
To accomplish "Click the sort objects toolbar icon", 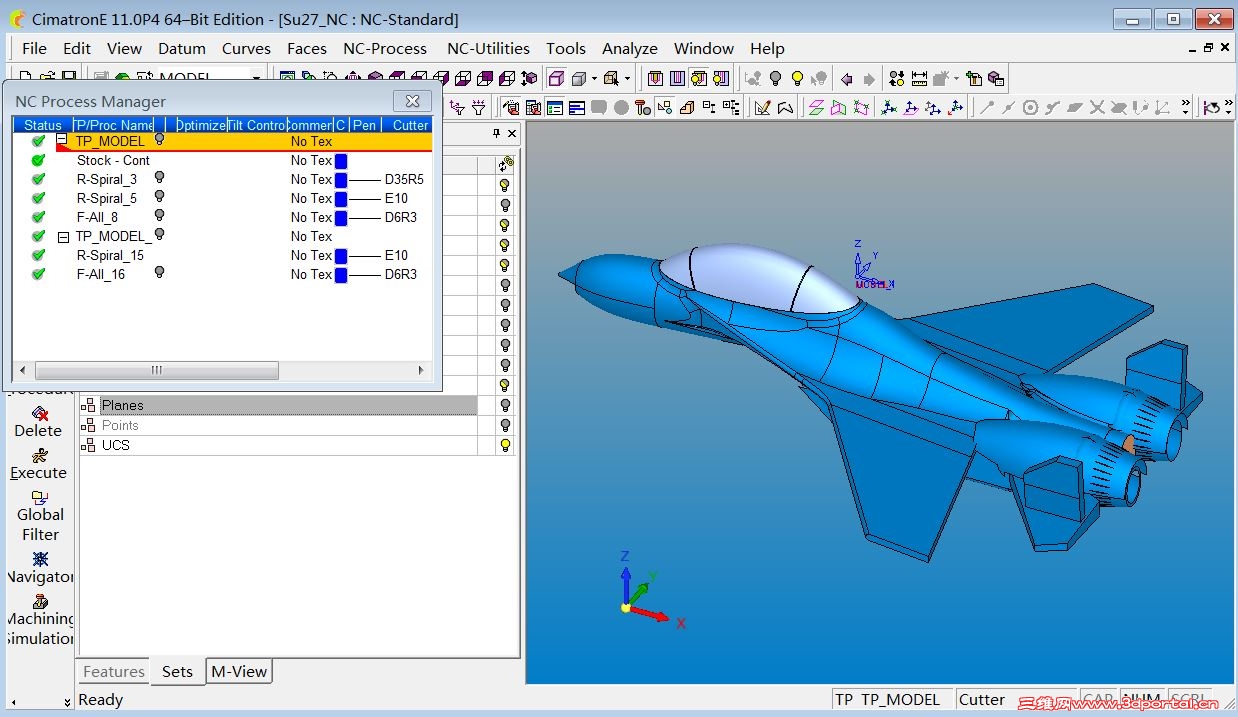I will (897, 78).
